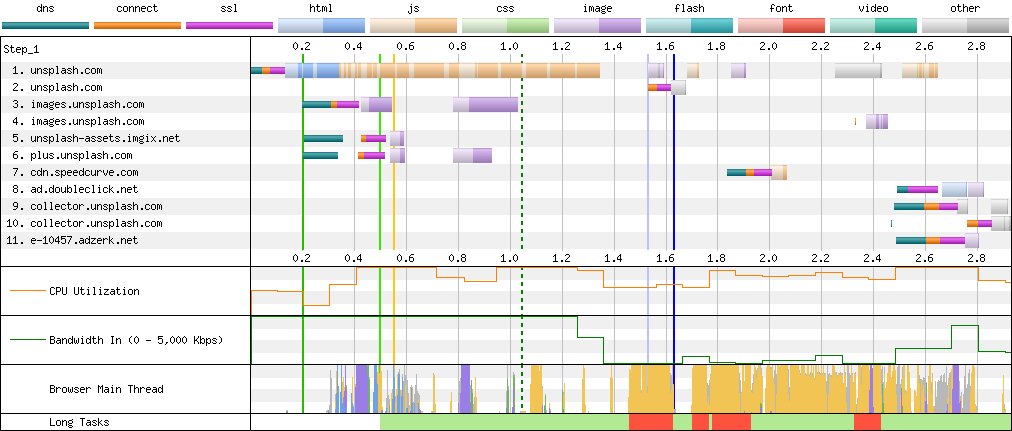Open request 5 unsplash-assets.imgix.net

click(96, 139)
